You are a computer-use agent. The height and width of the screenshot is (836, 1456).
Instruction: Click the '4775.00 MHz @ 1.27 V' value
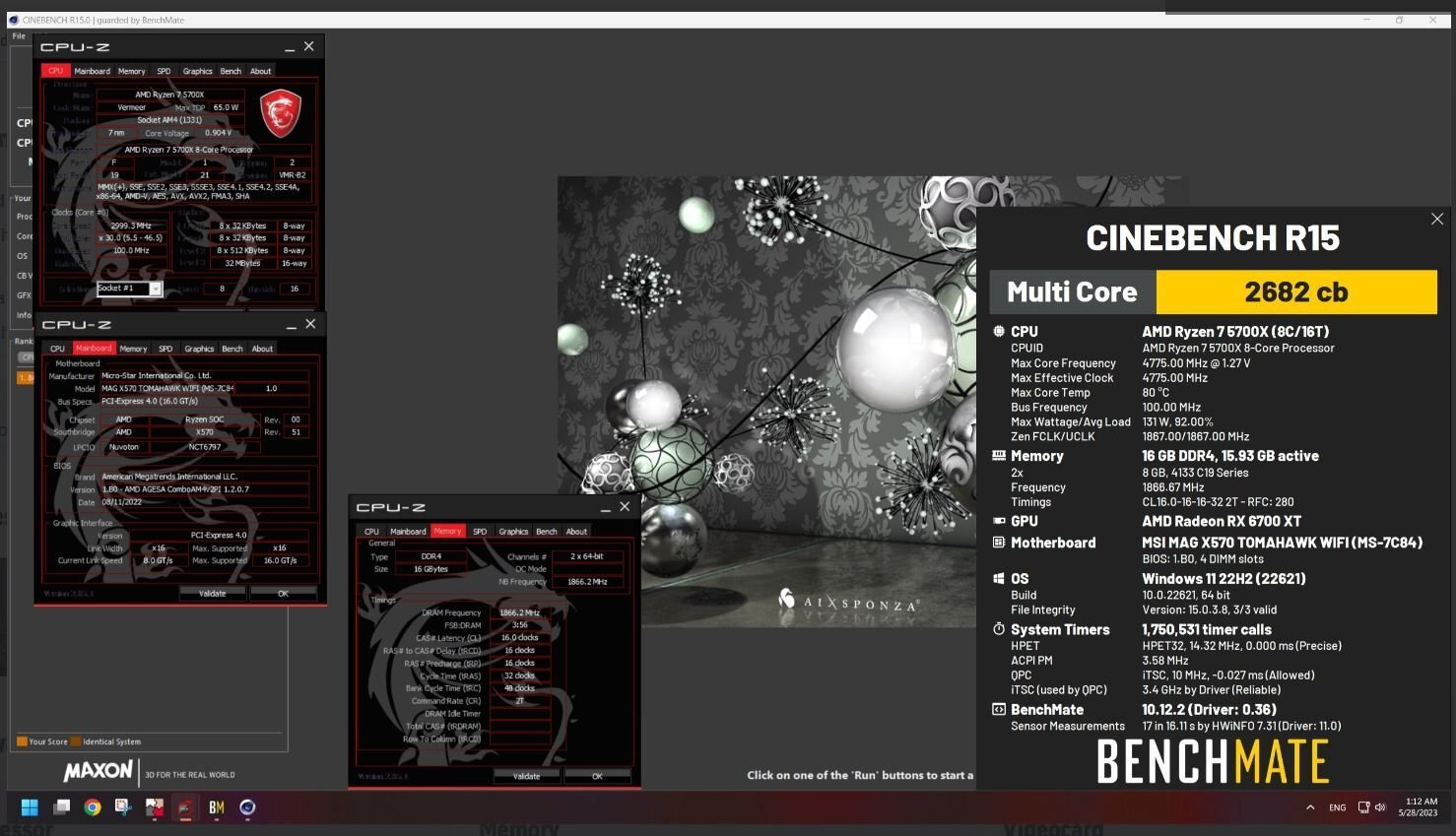point(1196,363)
